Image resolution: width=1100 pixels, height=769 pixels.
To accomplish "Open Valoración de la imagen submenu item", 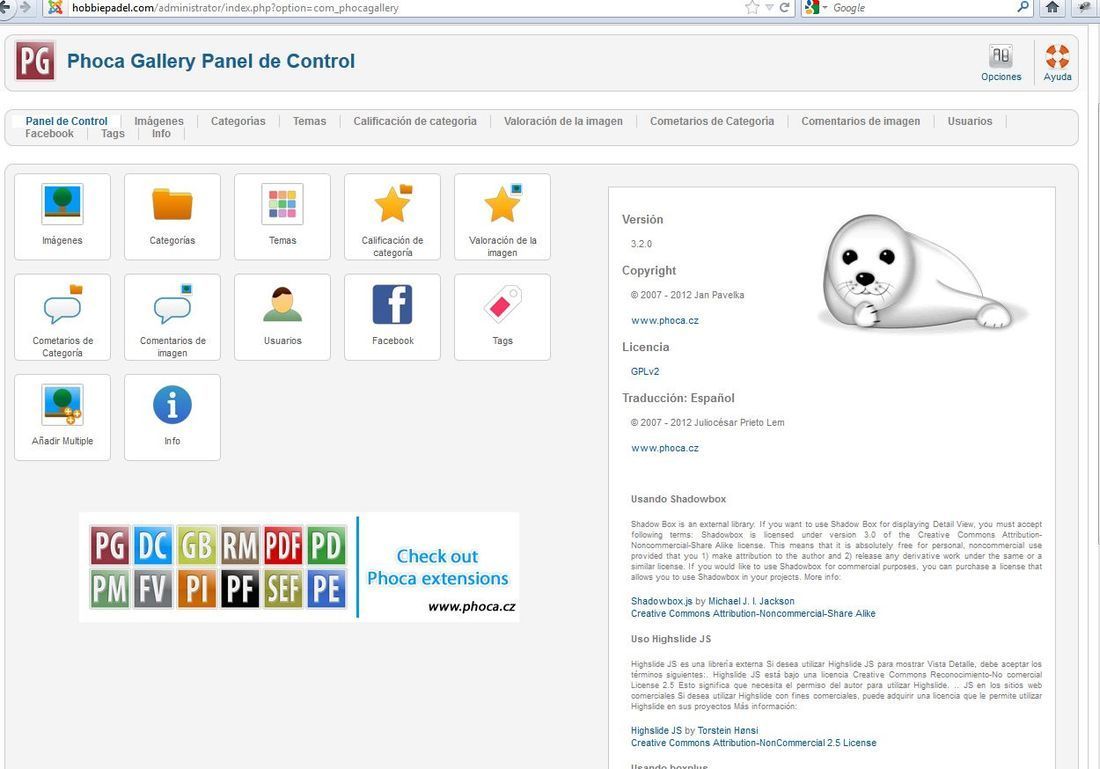I will (x=563, y=121).
